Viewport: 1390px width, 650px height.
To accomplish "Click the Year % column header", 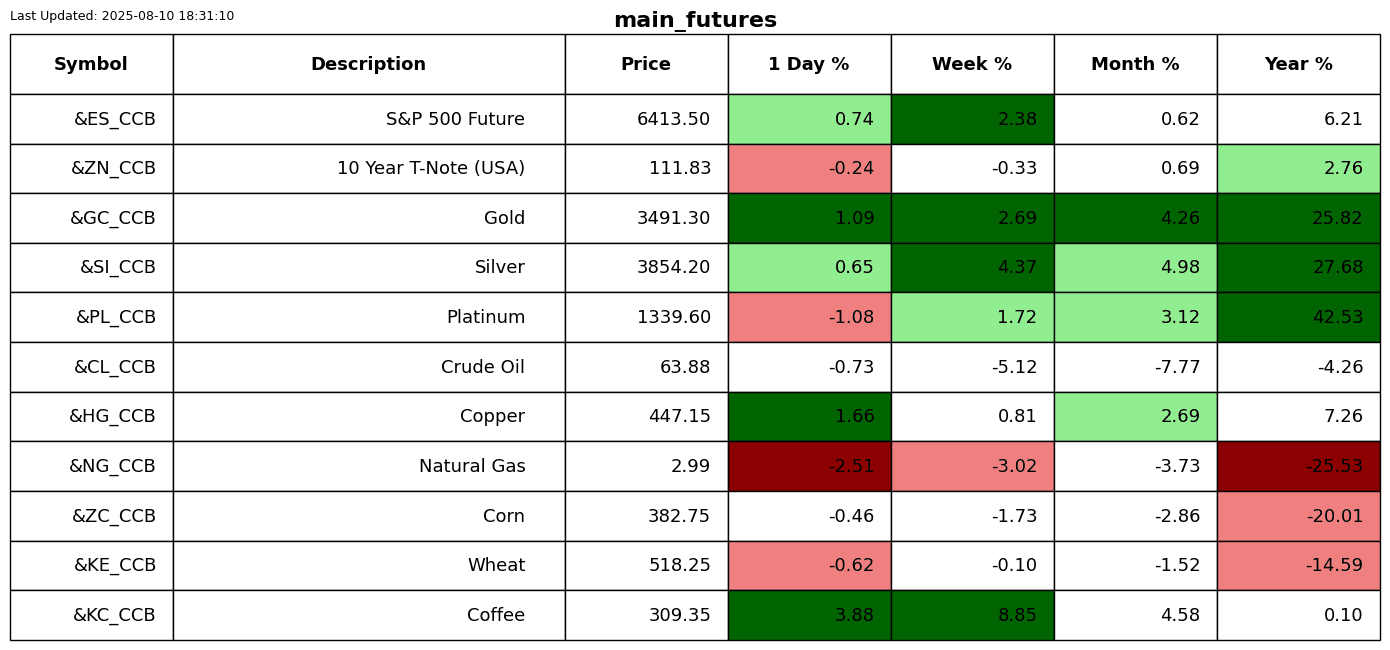I will point(1298,64).
